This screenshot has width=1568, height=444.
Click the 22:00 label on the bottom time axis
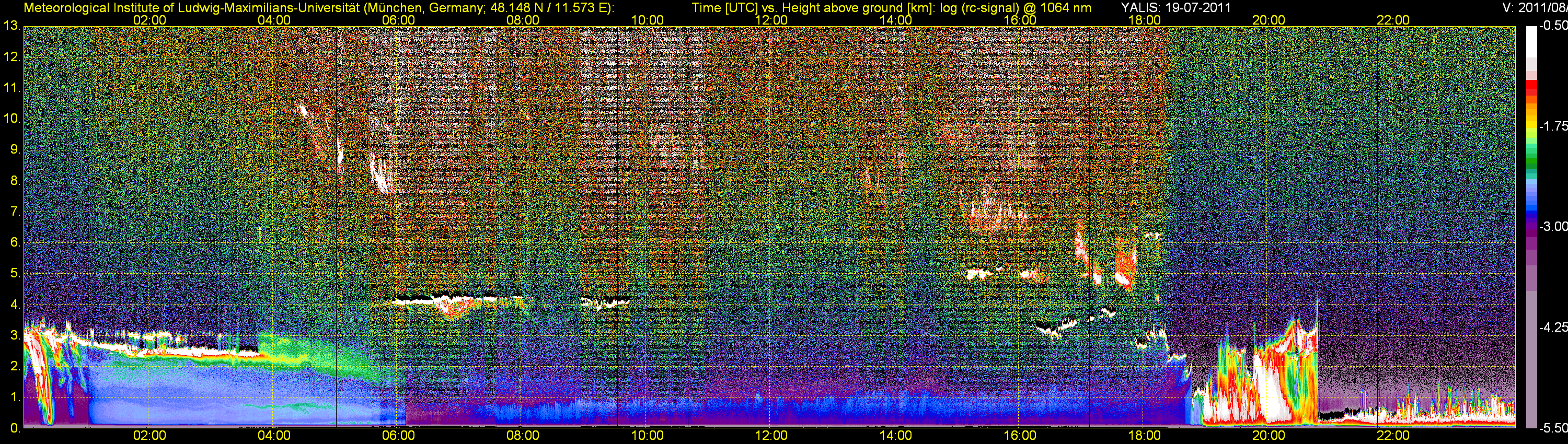(1393, 436)
